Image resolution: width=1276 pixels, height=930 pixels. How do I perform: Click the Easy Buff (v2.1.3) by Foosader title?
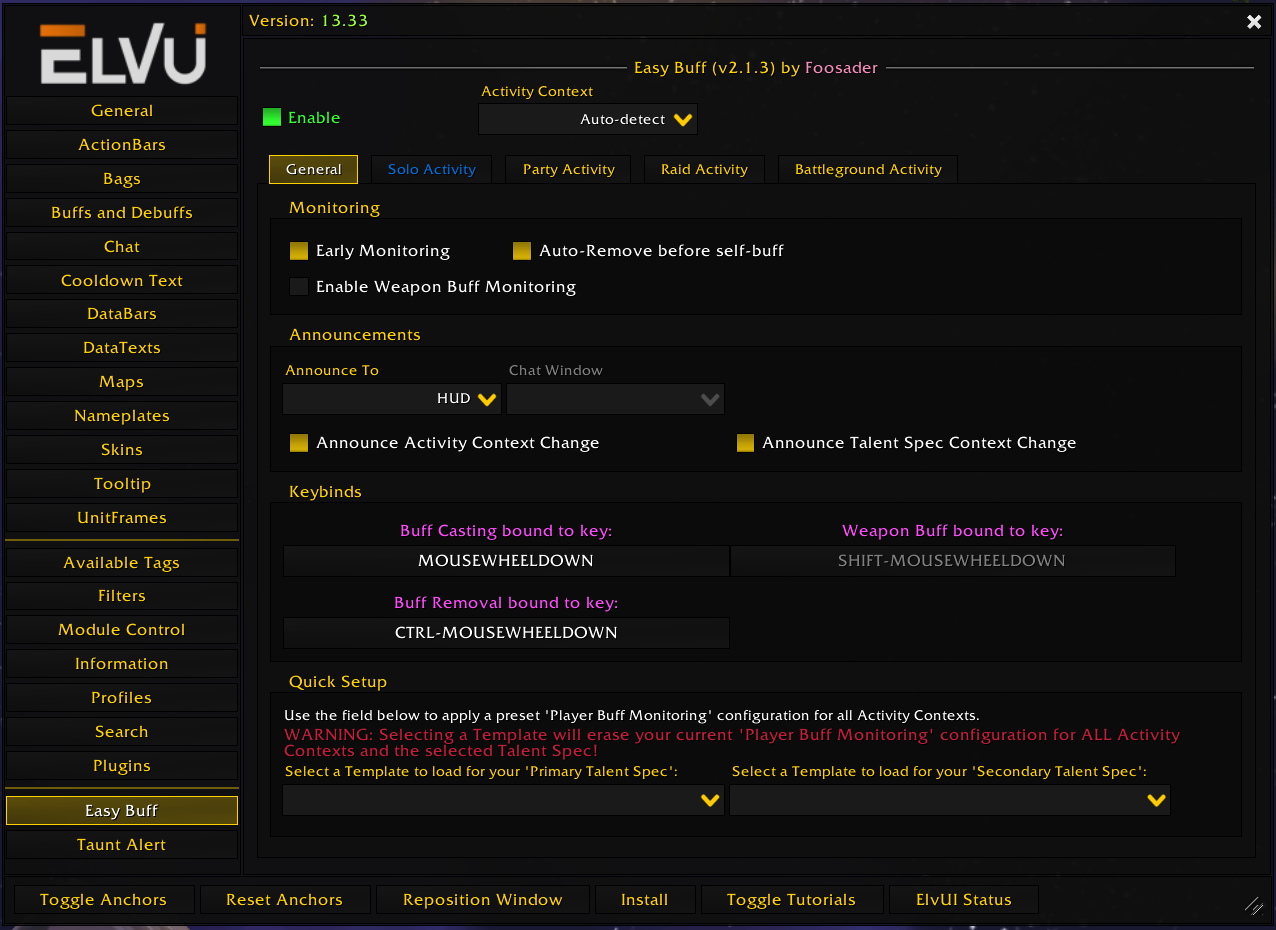[x=756, y=68]
